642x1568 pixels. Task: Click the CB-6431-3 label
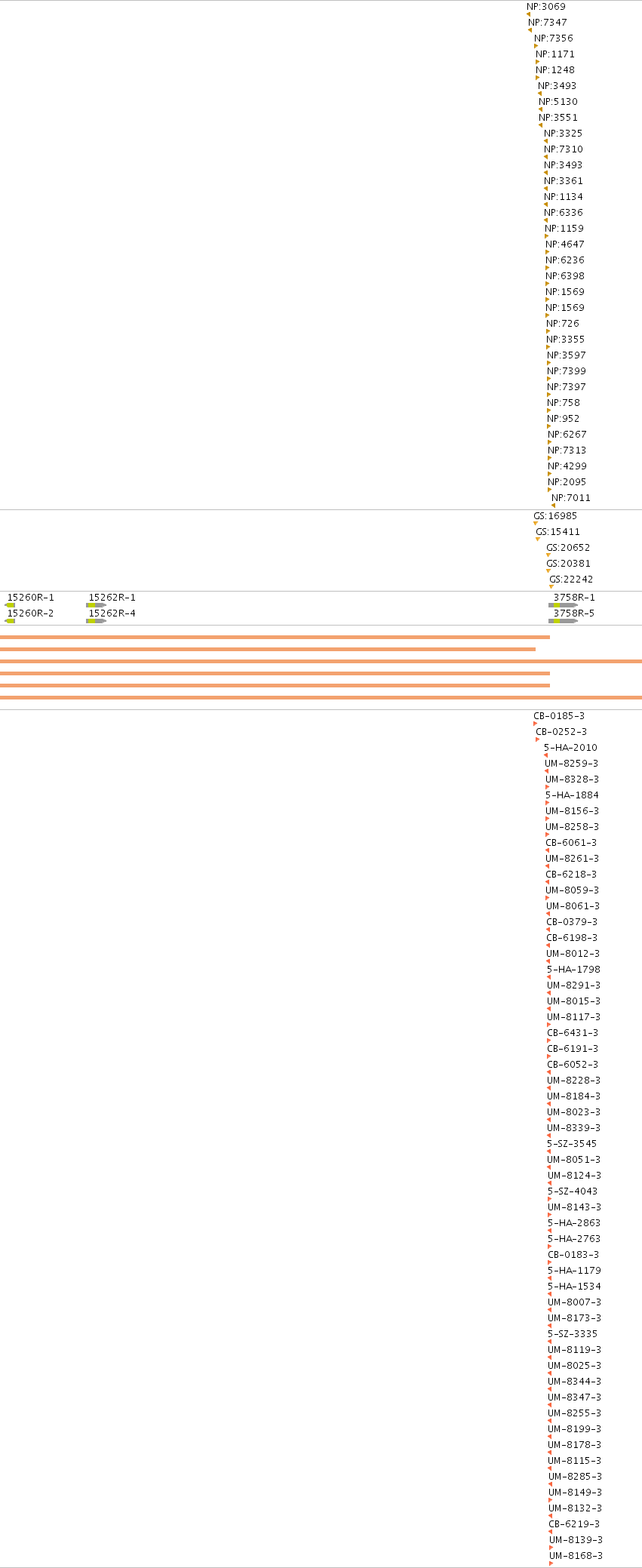[x=573, y=1033]
